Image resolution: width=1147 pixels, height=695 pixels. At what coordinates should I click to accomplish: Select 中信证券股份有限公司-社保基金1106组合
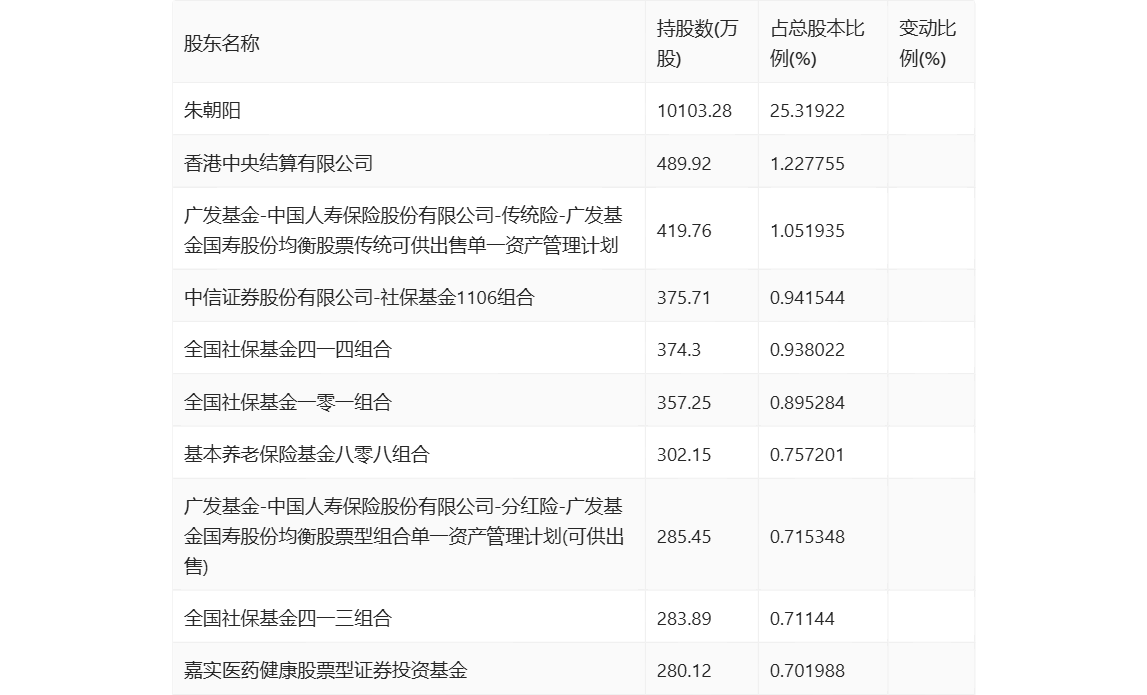tap(359, 297)
